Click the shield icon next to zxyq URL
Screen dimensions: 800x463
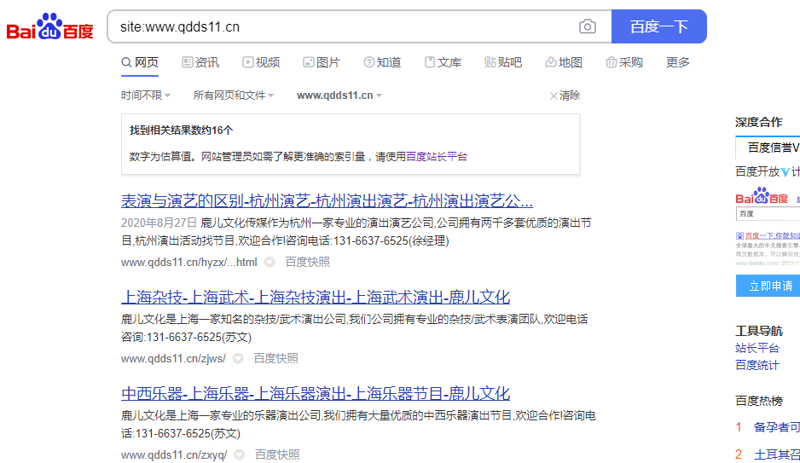click(x=239, y=455)
